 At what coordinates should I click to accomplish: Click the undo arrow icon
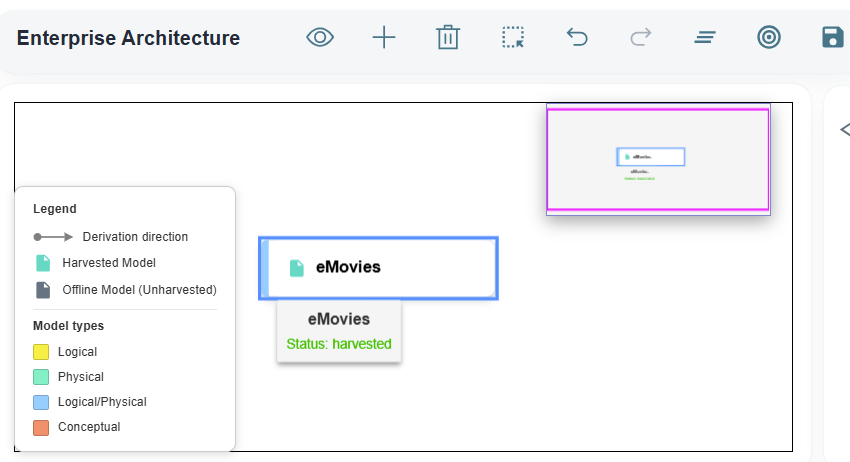(x=577, y=37)
